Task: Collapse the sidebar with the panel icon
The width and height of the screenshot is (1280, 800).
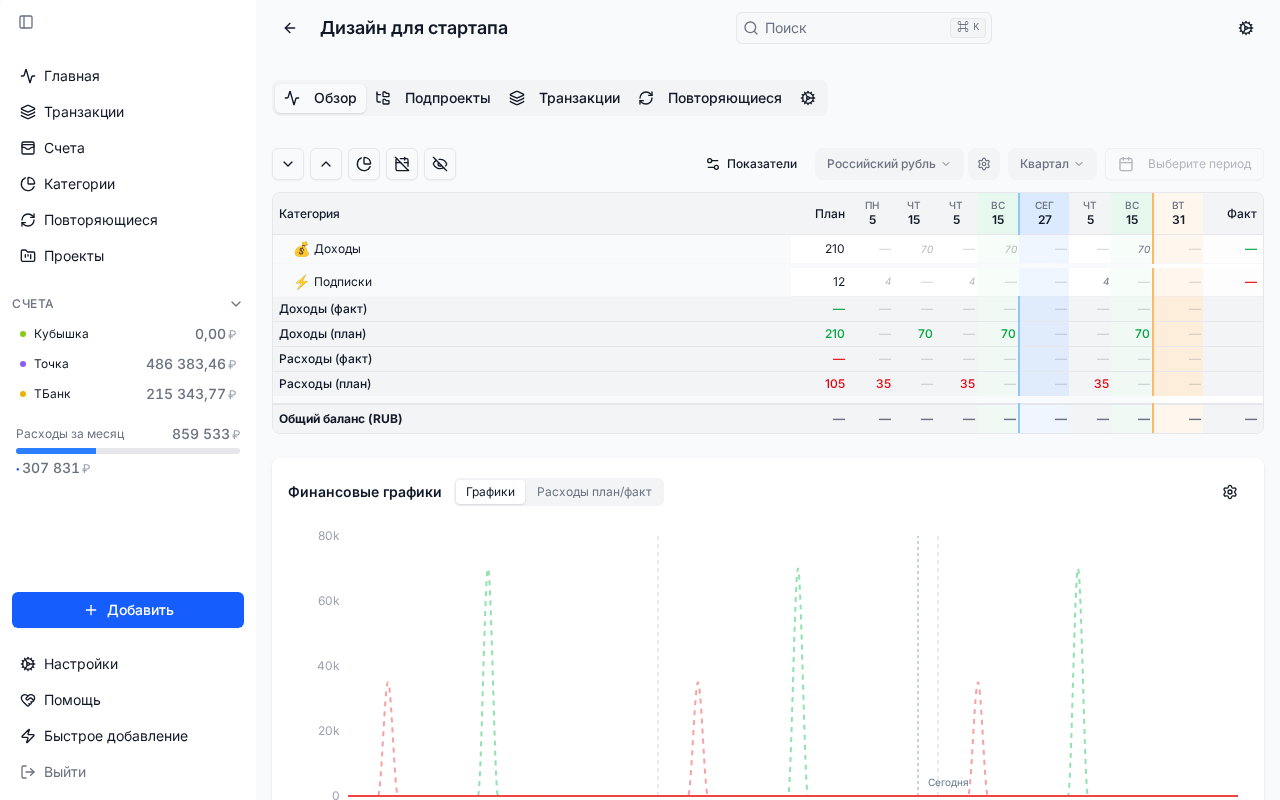Action: (26, 22)
